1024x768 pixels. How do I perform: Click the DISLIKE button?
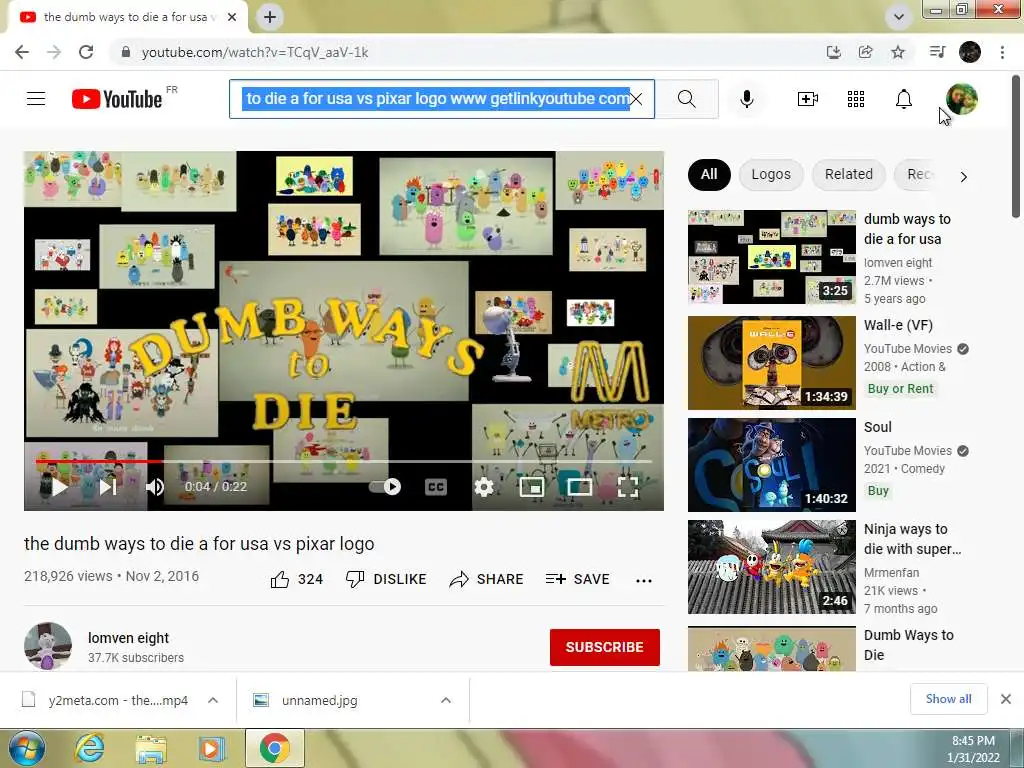(x=386, y=579)
